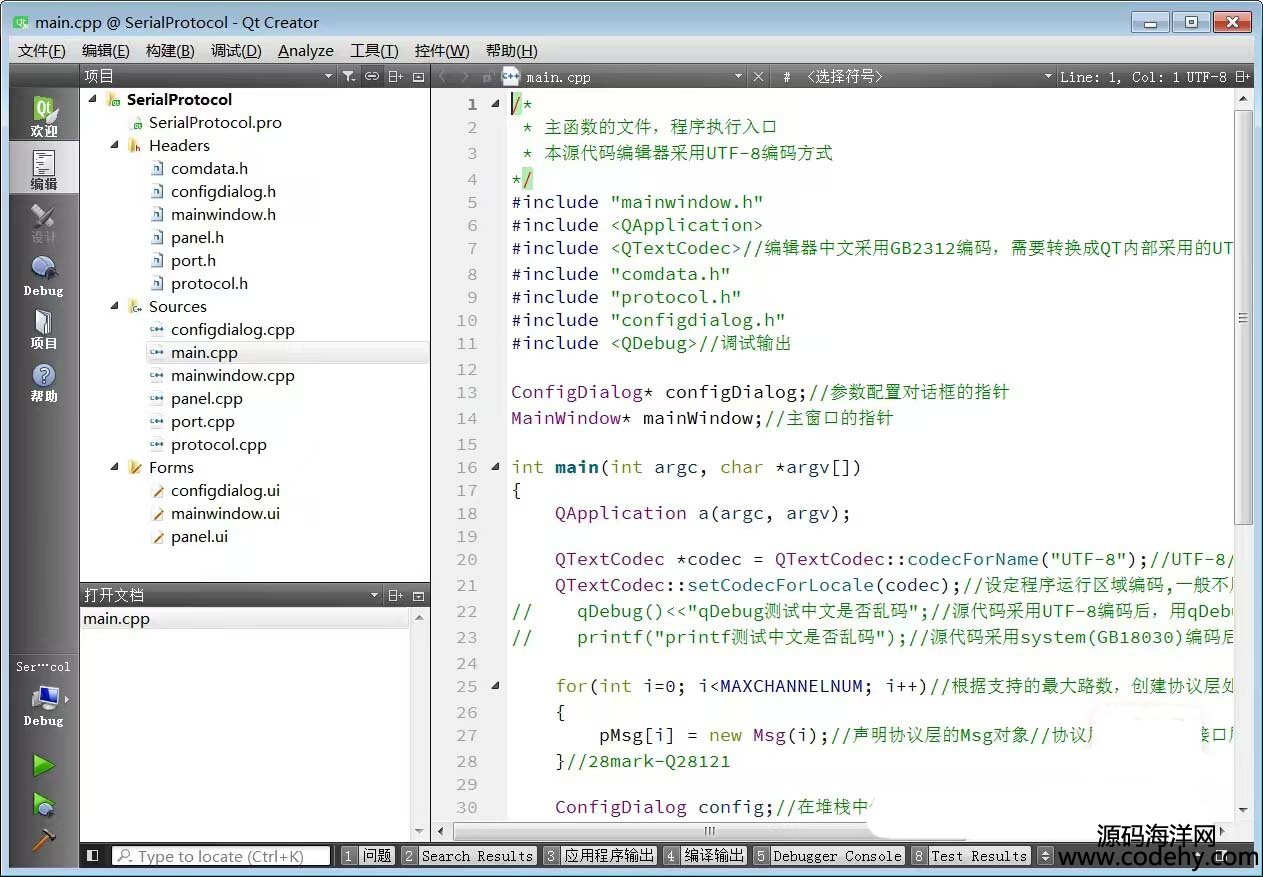Click the project tree filter icon
The height and width of the screenshot is (877, 1263).
coord(348,76)
